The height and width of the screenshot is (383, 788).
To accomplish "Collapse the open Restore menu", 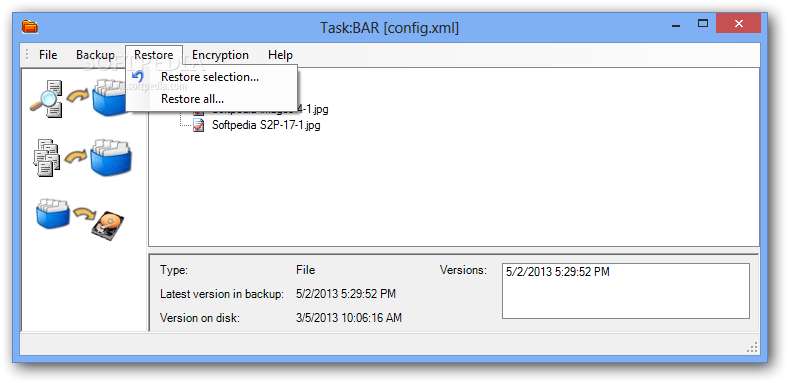I will click(x=154, y=55).
